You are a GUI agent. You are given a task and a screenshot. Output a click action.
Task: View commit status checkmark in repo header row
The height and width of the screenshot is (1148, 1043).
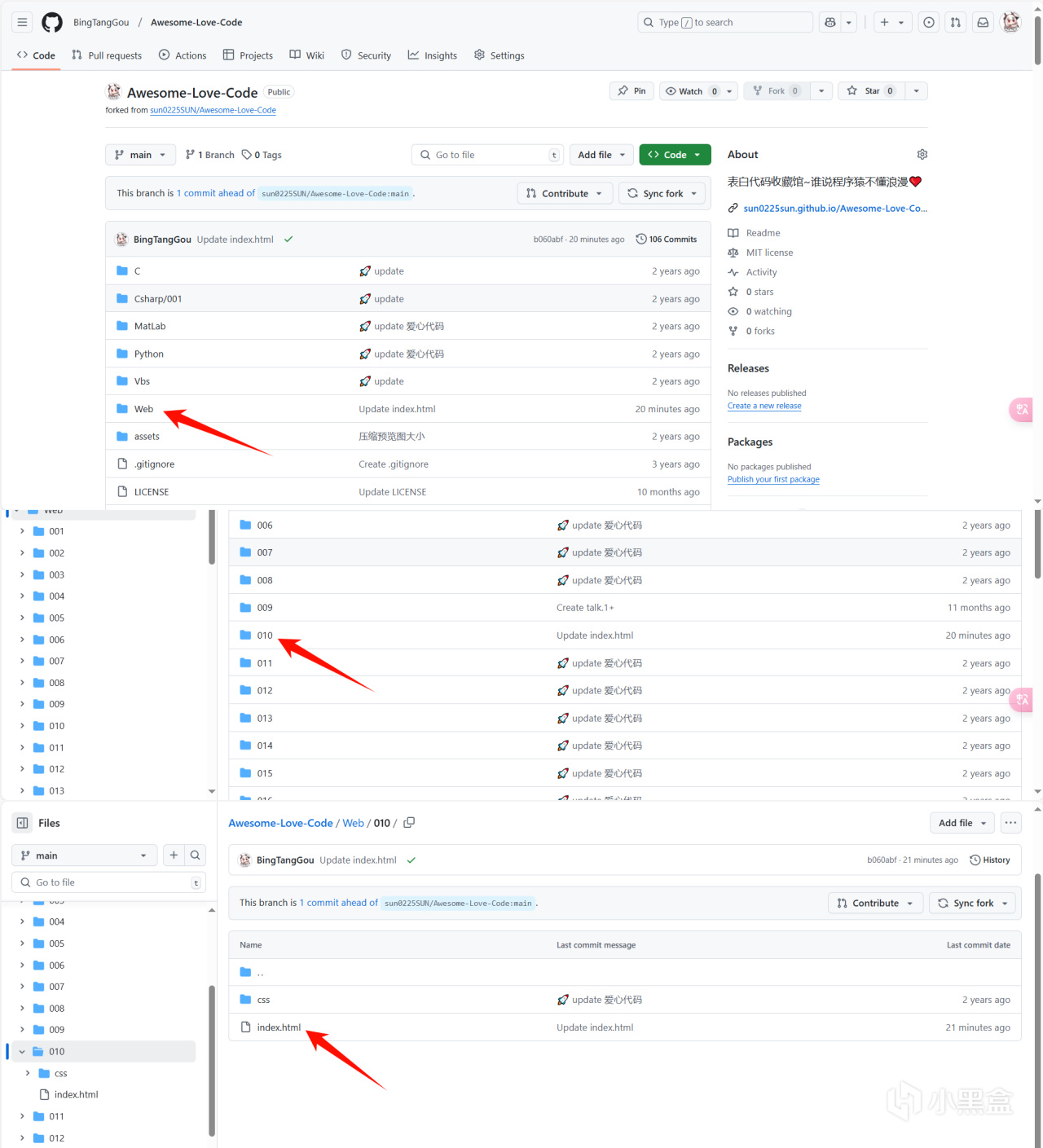288,240
